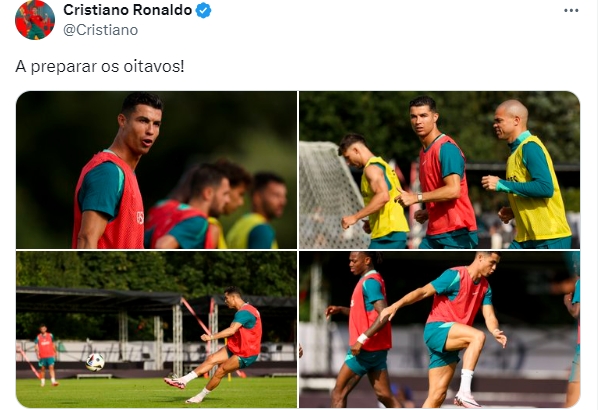Image resolution: width=599 pixels, height=410 pixels.
Task: Open the round profile avatar picture
Action: click(x=35, y=20)
